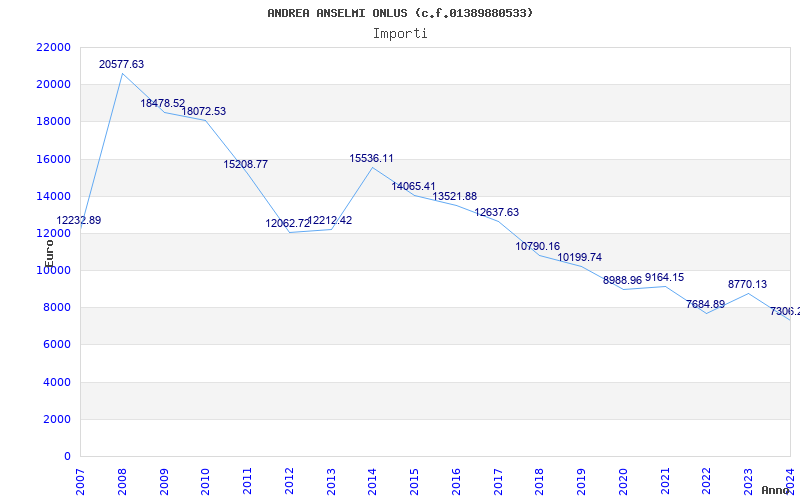This screenshot has height=500, width=800.
Task: Select the 2023 x-axis year label
Action: (x=748, y=481)
